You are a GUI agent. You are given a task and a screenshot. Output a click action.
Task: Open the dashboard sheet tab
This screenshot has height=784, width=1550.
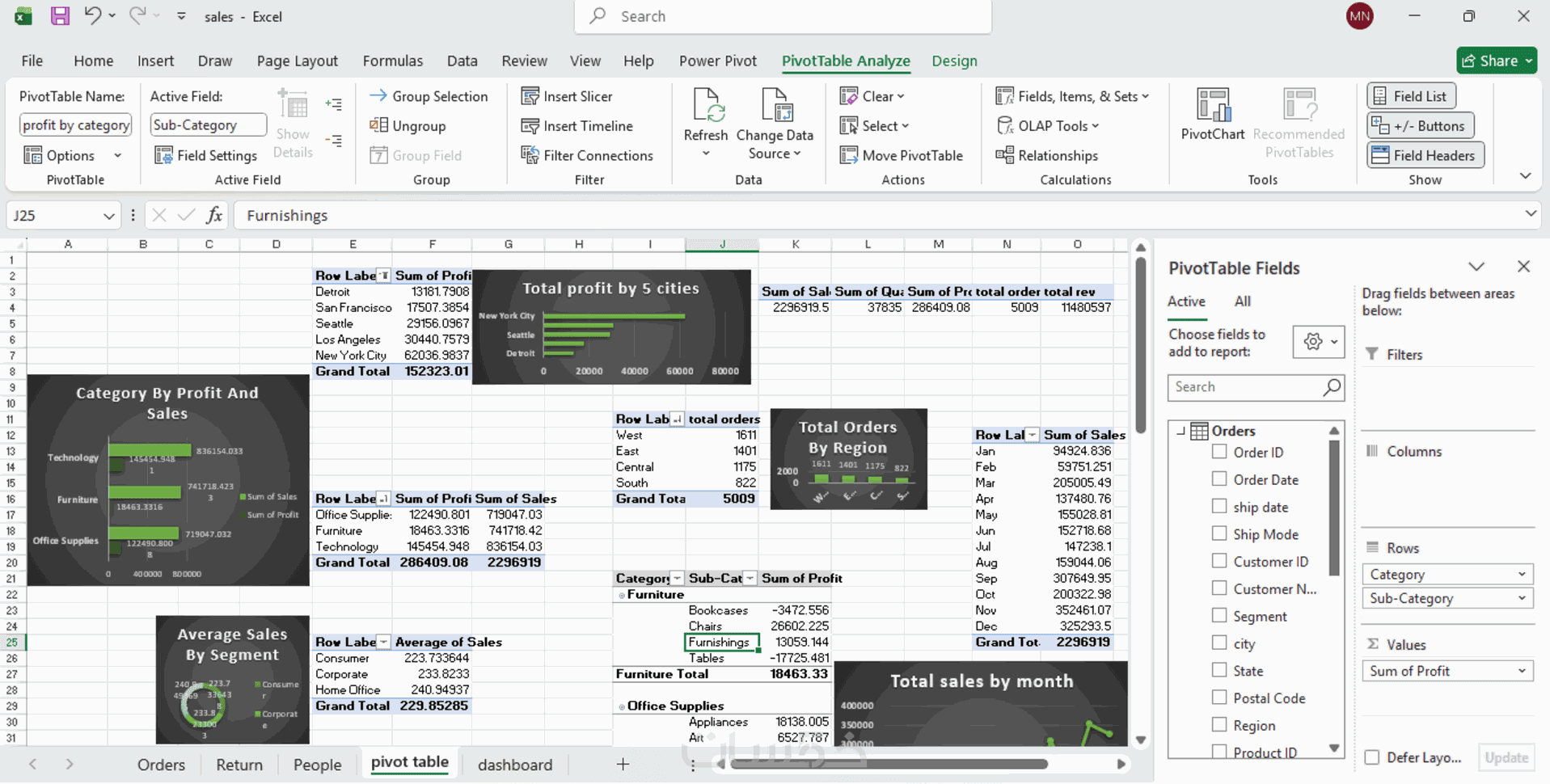pyautogui.click(x=515, y=765)
